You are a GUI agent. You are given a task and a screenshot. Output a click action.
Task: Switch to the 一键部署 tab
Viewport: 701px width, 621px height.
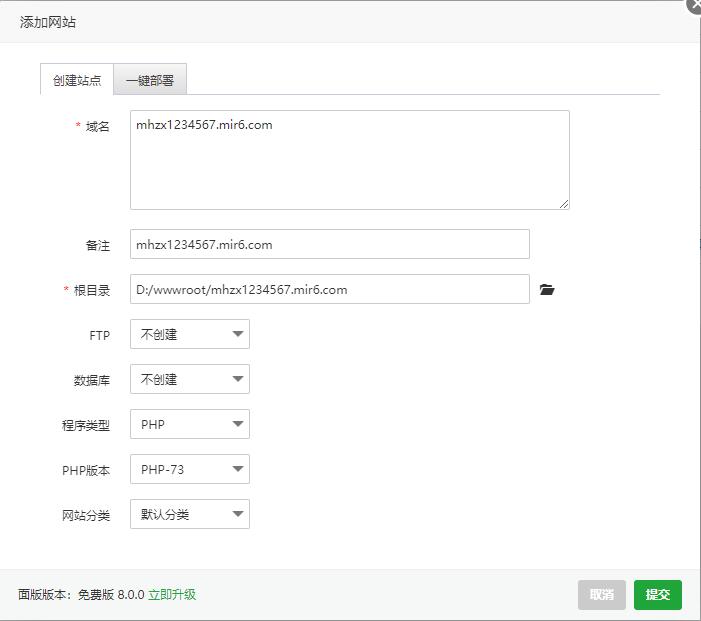150,80
